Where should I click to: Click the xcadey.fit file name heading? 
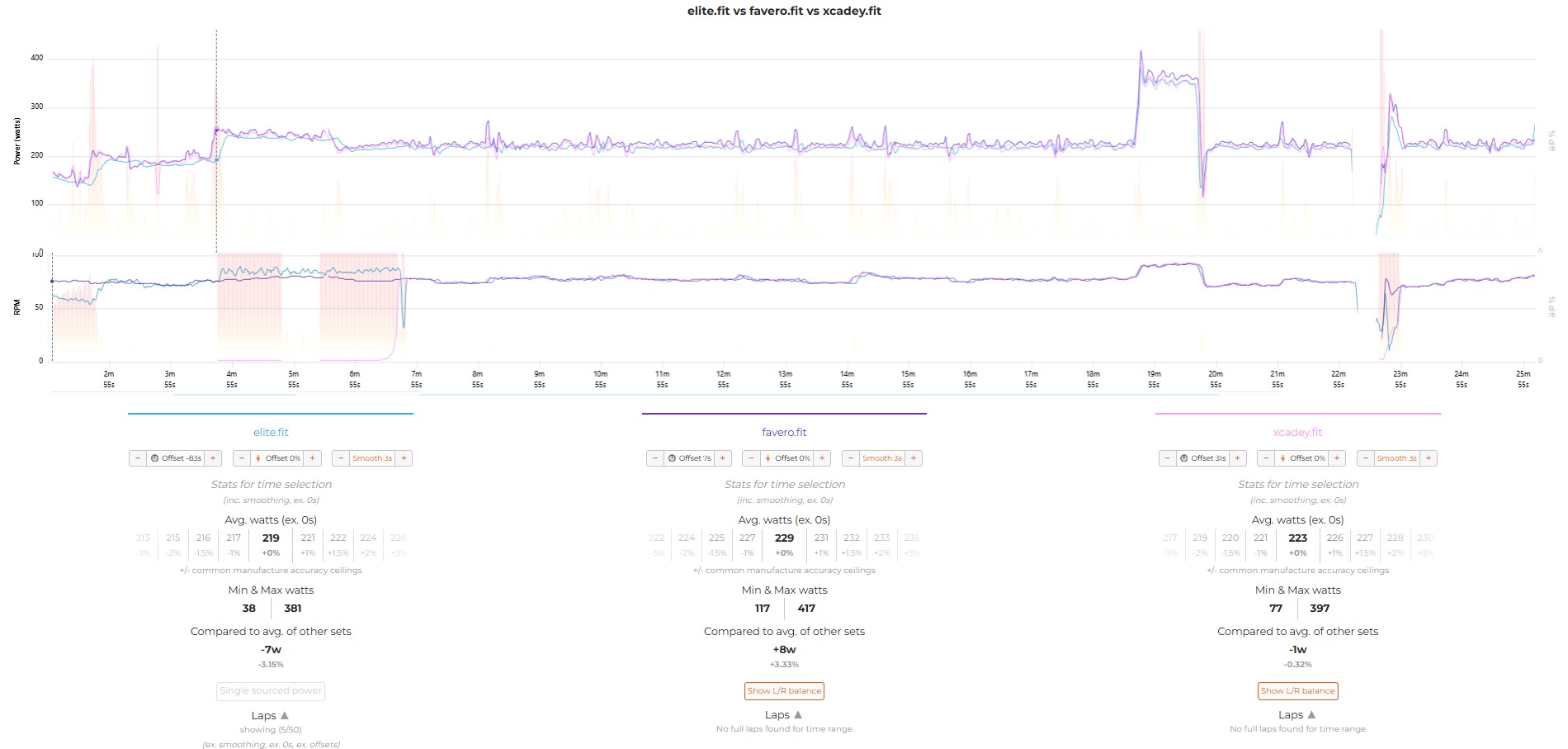point(1297,433)
